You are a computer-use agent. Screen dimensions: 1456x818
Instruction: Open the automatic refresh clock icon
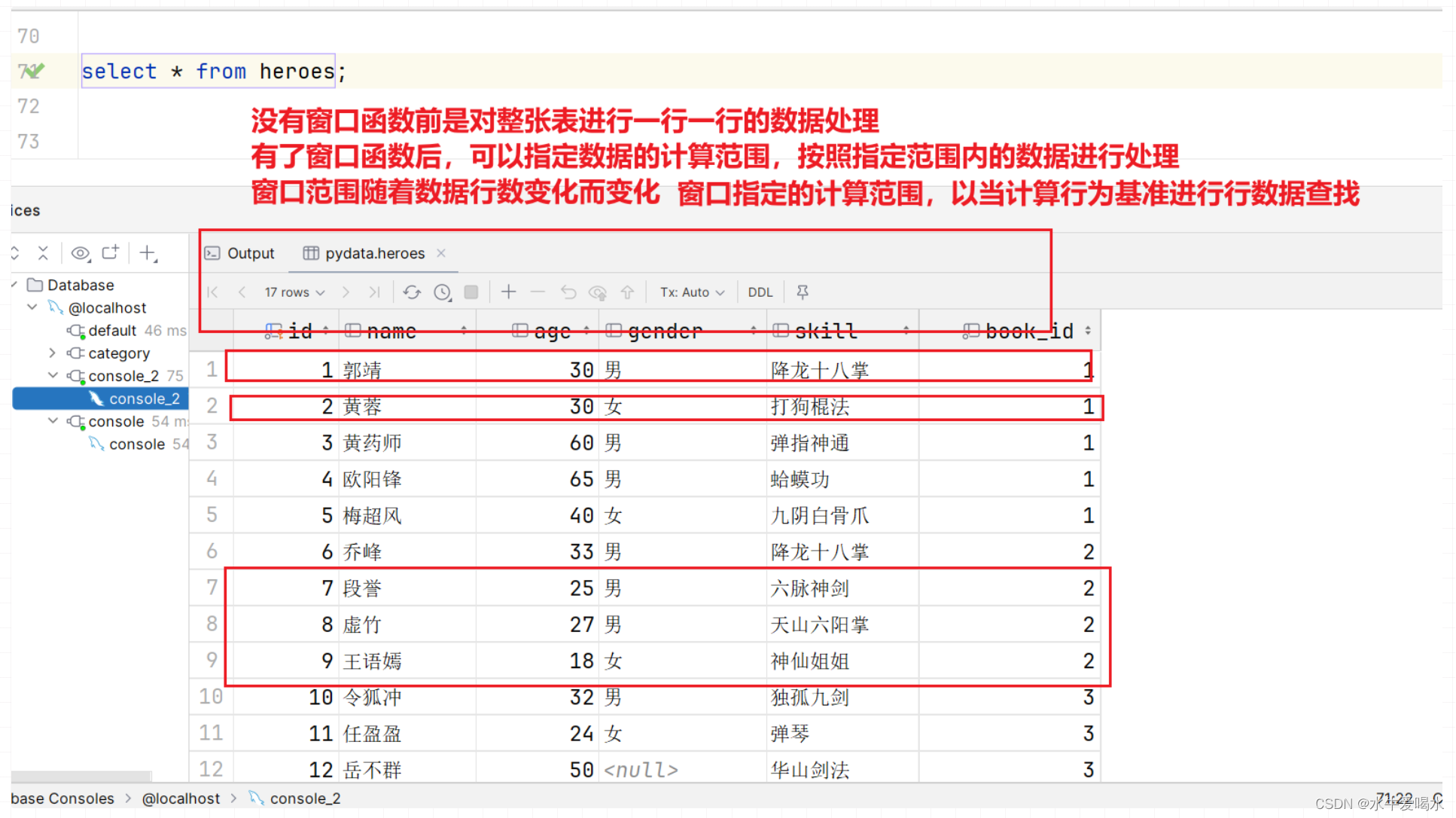tap(443, 292)
